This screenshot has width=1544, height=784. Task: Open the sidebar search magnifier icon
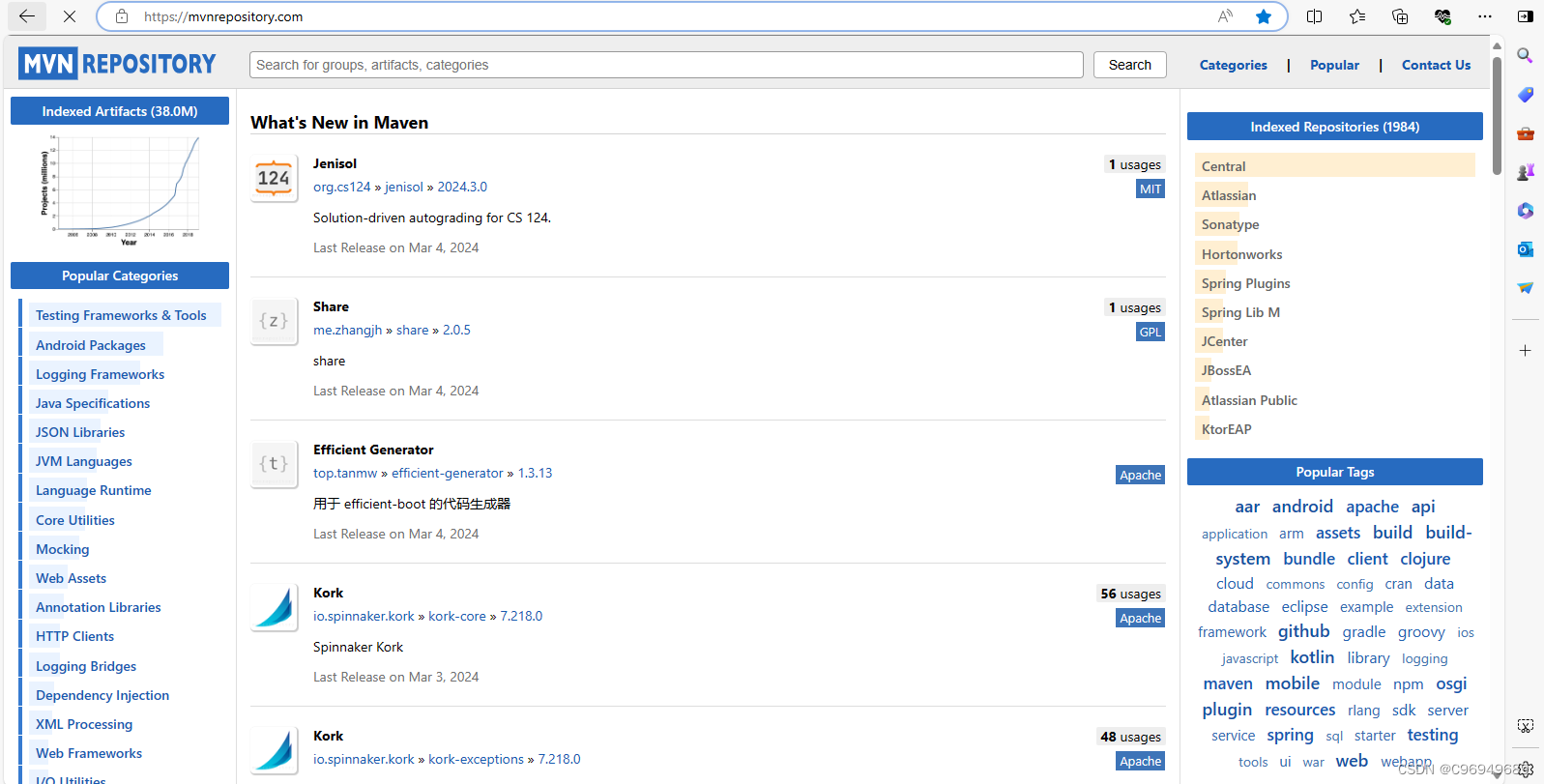(x=1525, y=56)
